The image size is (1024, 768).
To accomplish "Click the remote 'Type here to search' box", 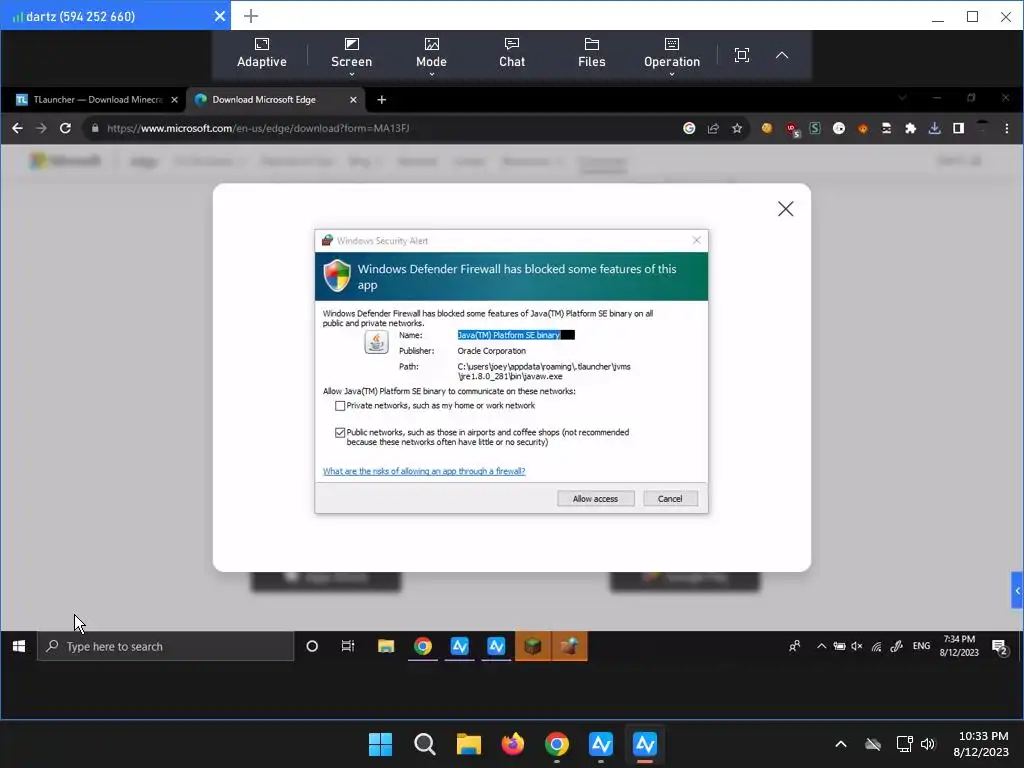I will tap(165, 646).
